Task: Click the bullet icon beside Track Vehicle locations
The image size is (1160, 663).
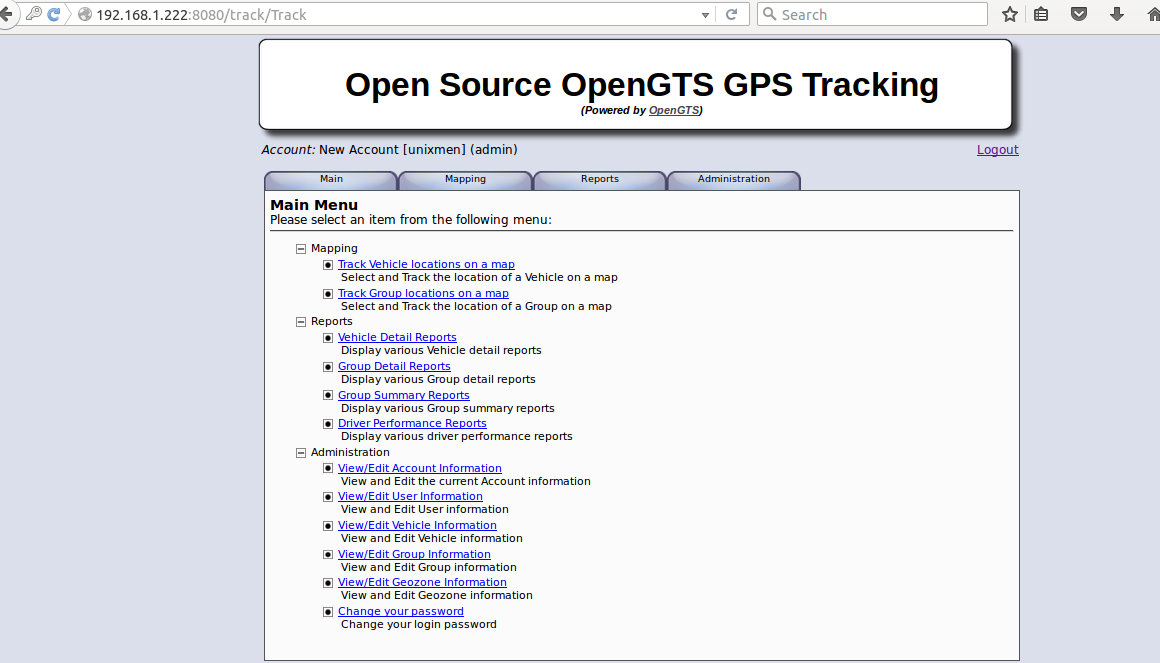Action: (x=328, y=265)
